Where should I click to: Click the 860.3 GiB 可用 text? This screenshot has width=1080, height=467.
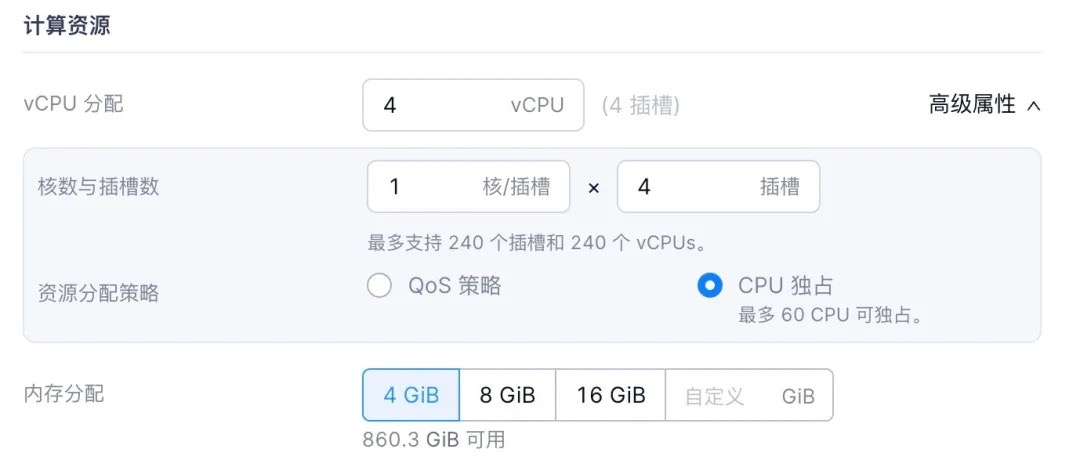(x=433, y=440)
